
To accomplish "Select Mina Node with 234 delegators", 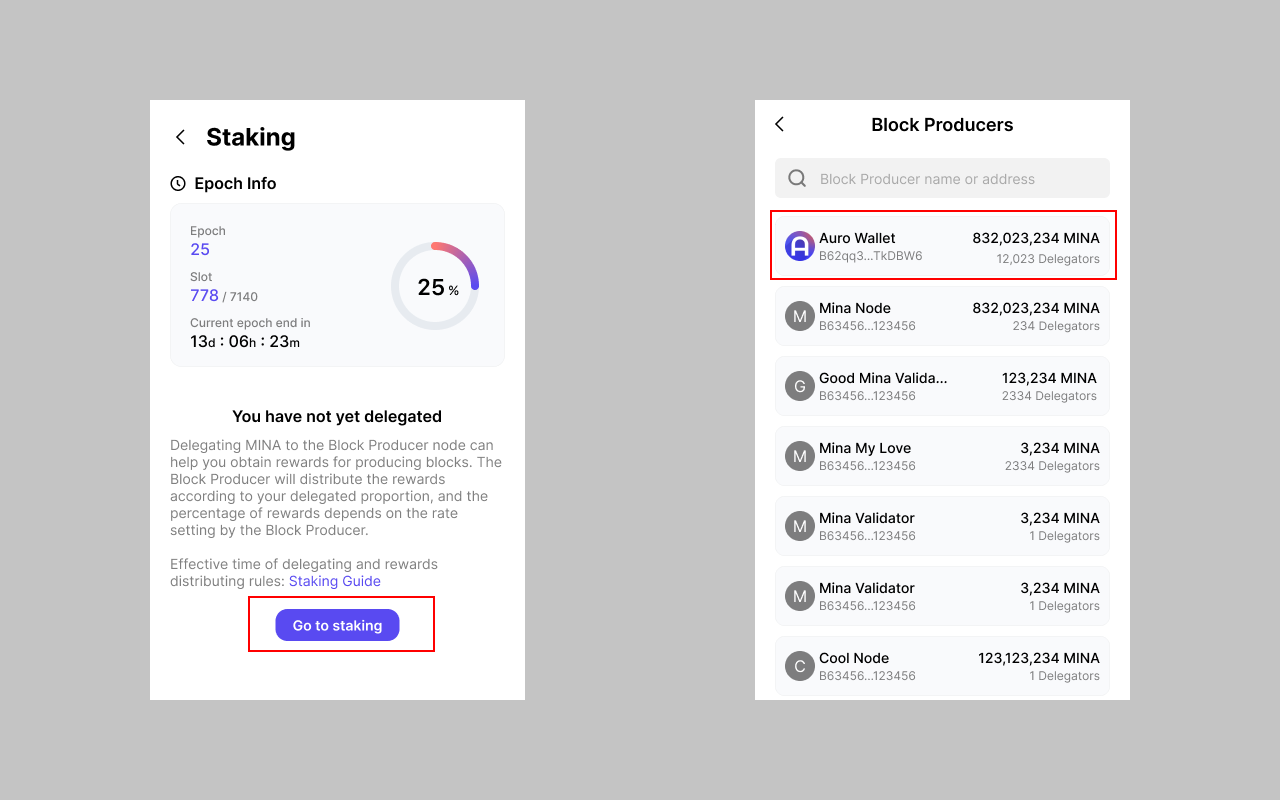I will point(943,316).
